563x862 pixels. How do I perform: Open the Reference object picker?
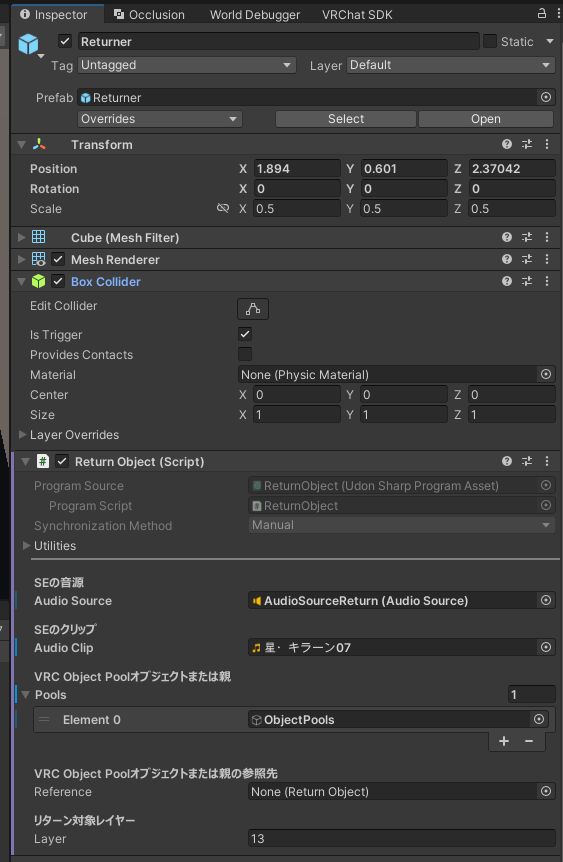tap(545, 791)
